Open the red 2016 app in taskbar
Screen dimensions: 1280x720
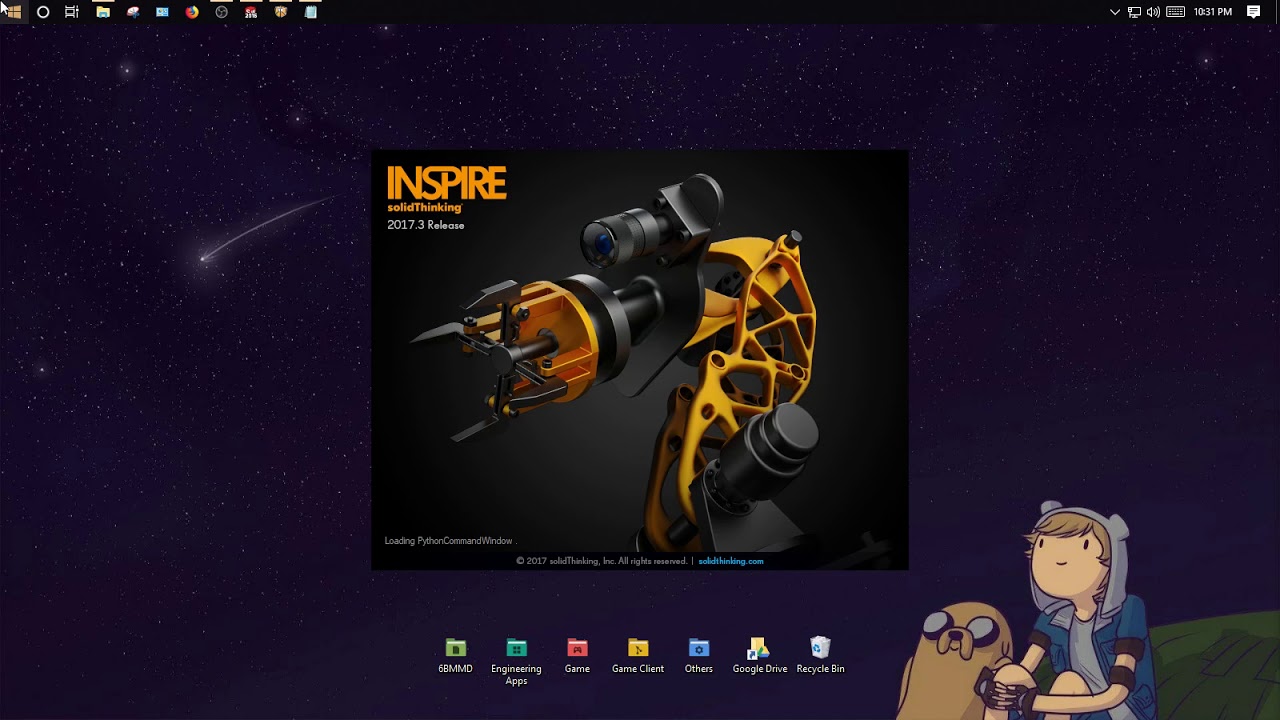coord(251,12)
